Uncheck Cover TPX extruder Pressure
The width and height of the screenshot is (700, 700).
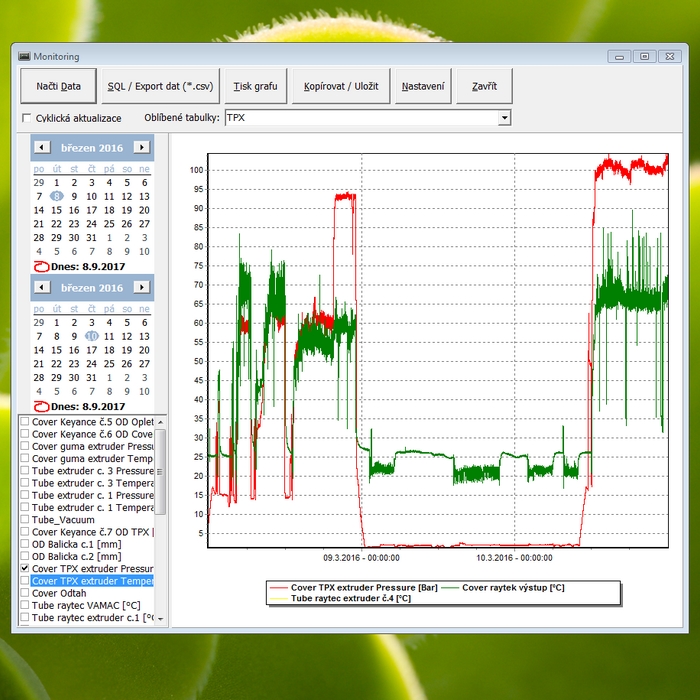pos(25,568)
